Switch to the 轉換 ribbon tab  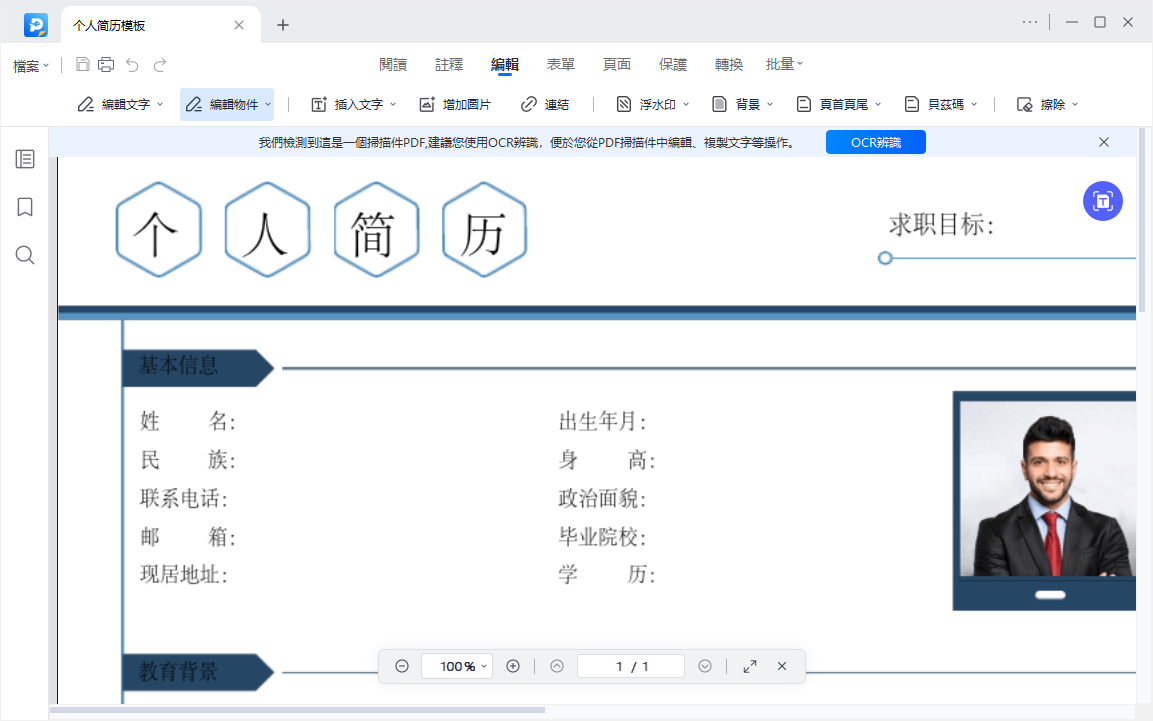tap(729, 64)
